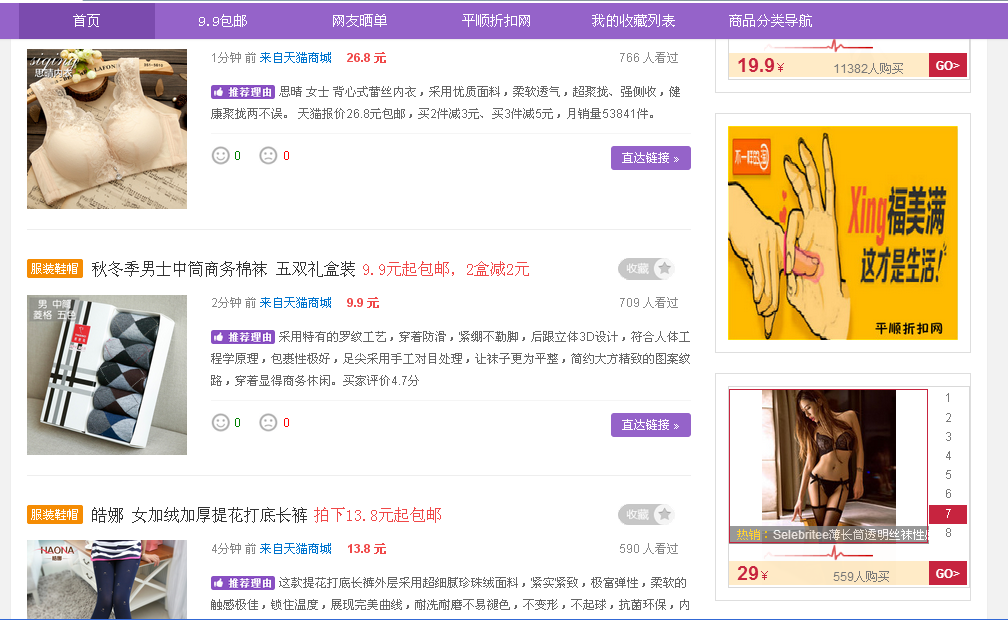Click the frown dislike icon for the 思晴 bra listing
This screenshot has width=1008, height=620.
[x=268, y=156]
